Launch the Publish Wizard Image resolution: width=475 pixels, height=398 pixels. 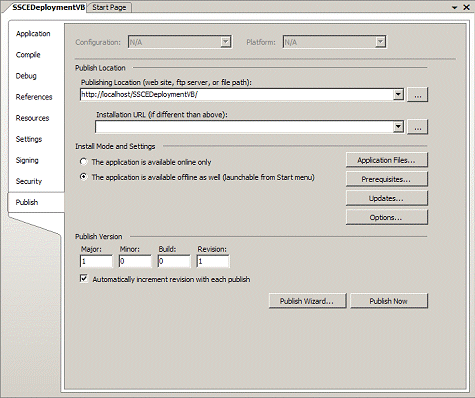click(307, 301)
